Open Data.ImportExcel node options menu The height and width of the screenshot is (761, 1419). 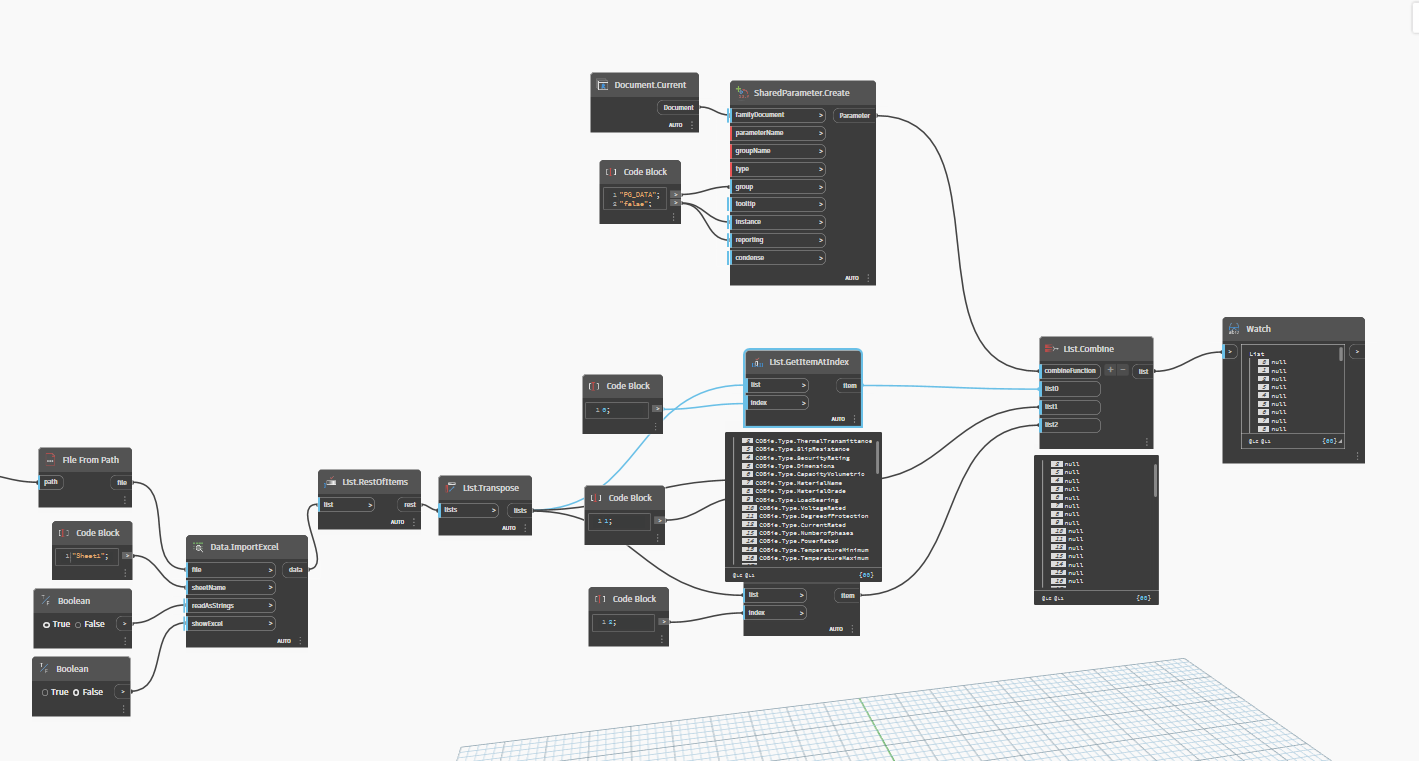point(300,641)
